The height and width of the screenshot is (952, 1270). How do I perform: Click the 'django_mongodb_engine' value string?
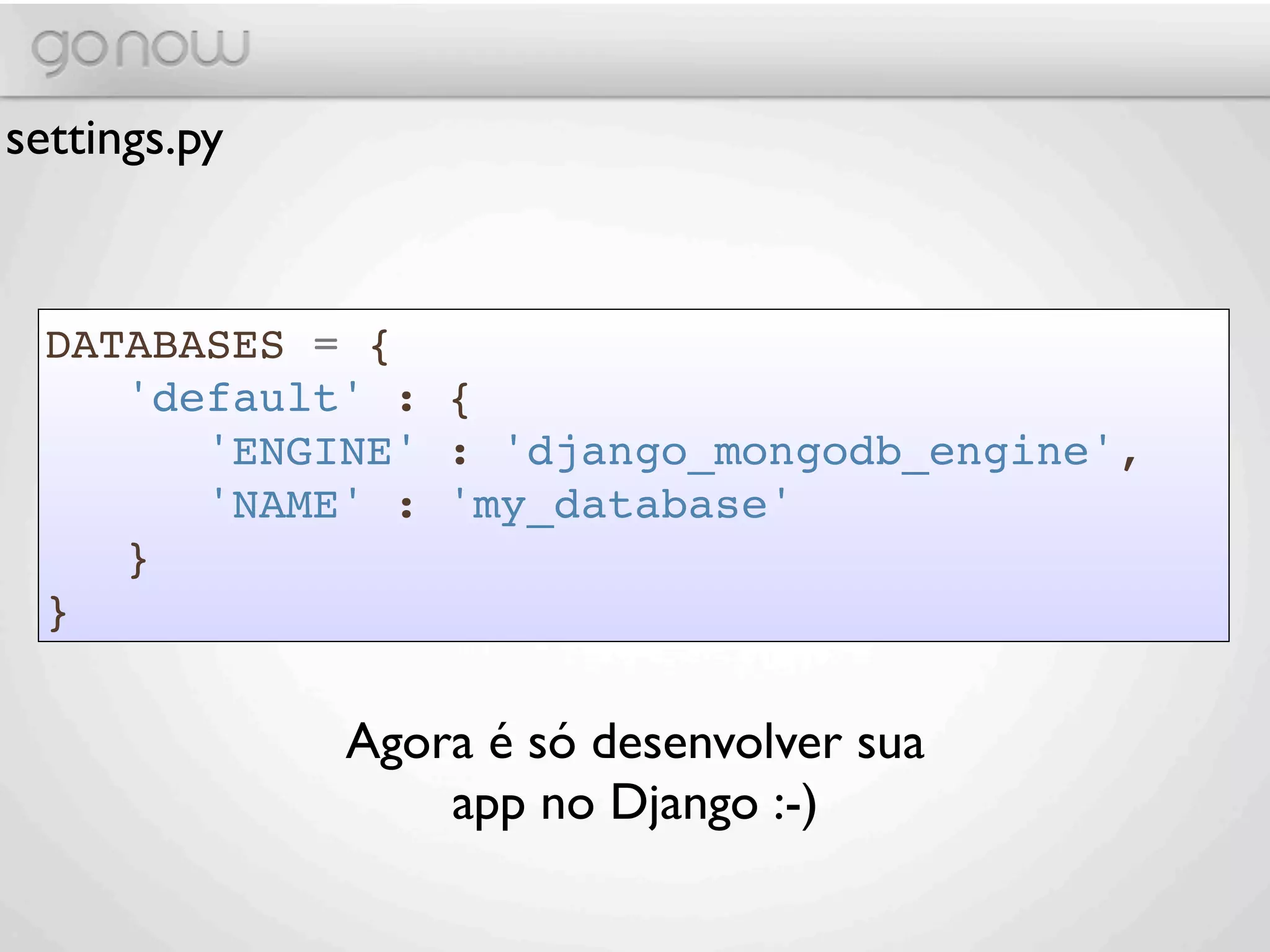(808, 453)
